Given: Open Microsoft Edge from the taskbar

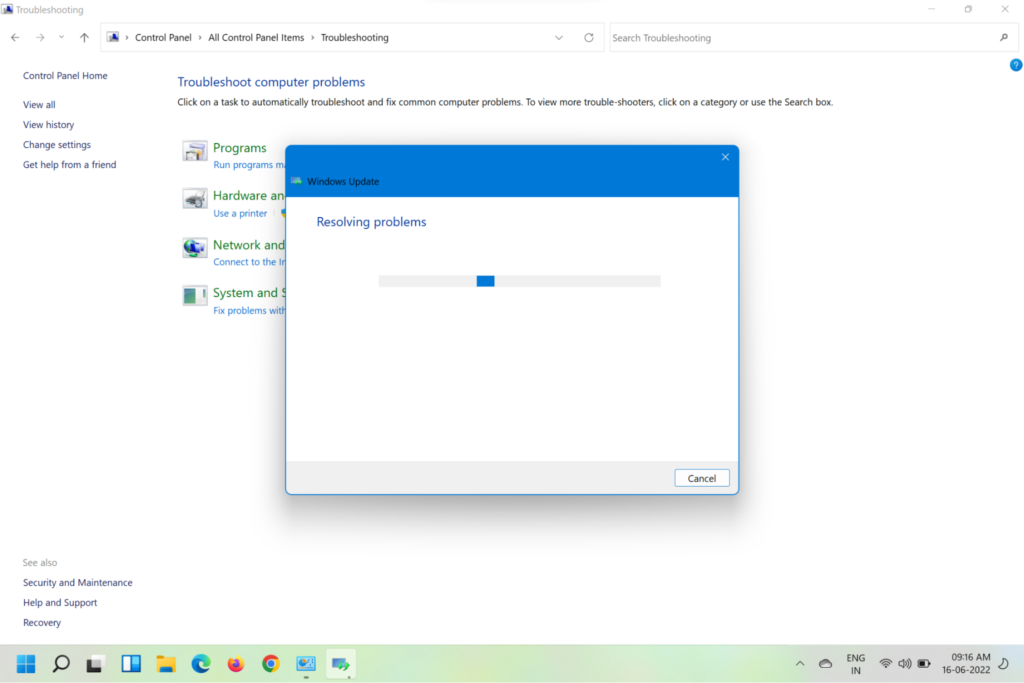Looking at the screenshot, I should click(x=201, y=664).
